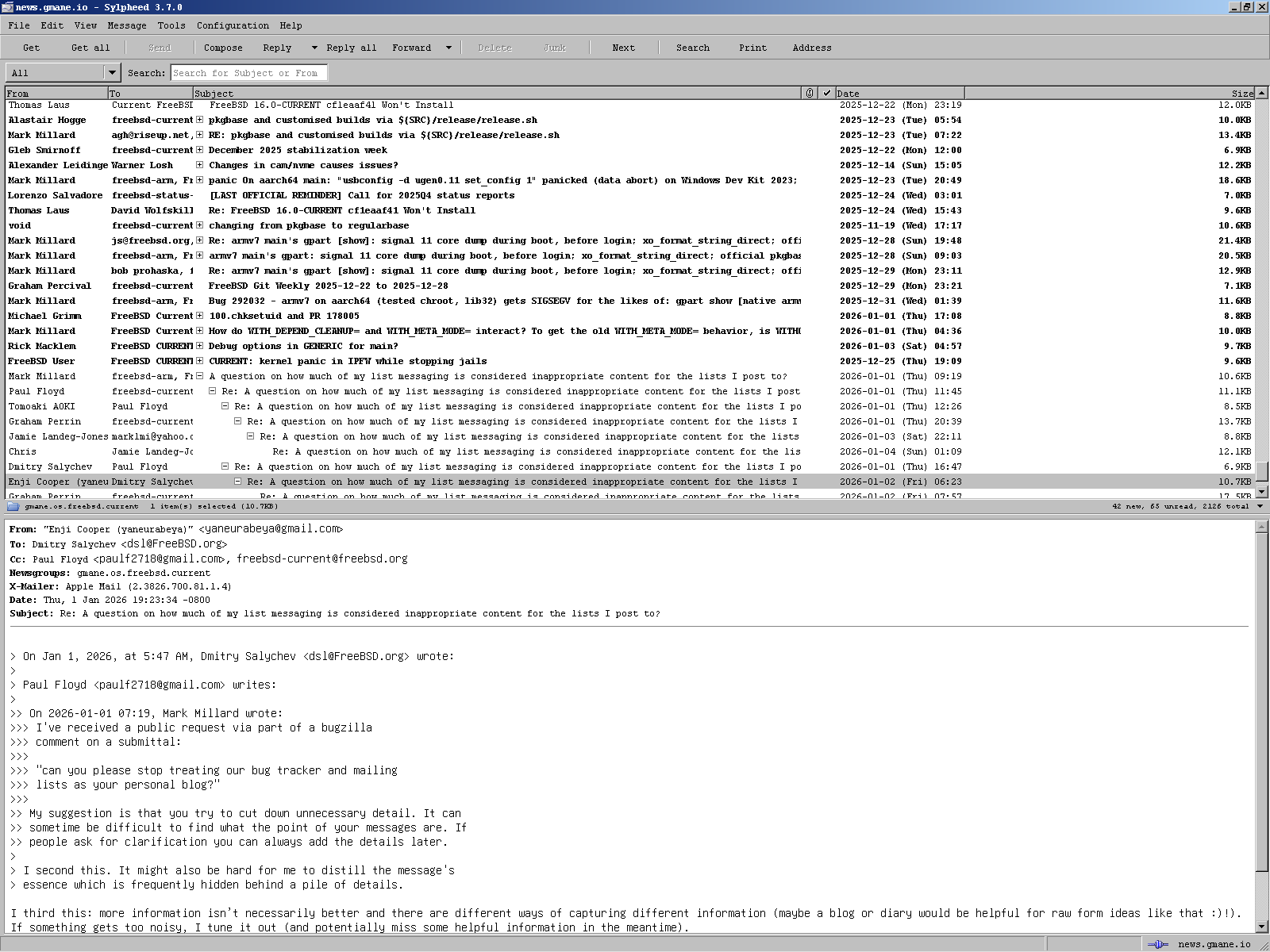Screen dimensions: 1270x952
Task: Click the Sylpheed app icon in title bar
Action: (7, 7)
